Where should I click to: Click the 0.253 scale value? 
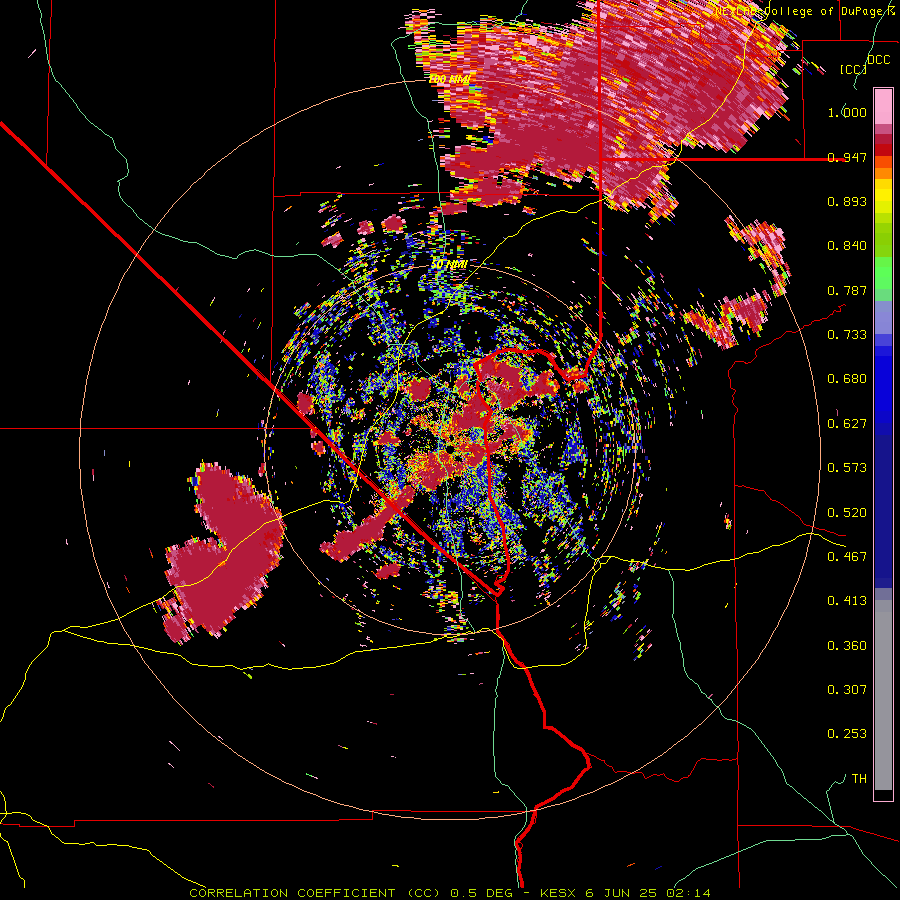[x=847, y=734]
